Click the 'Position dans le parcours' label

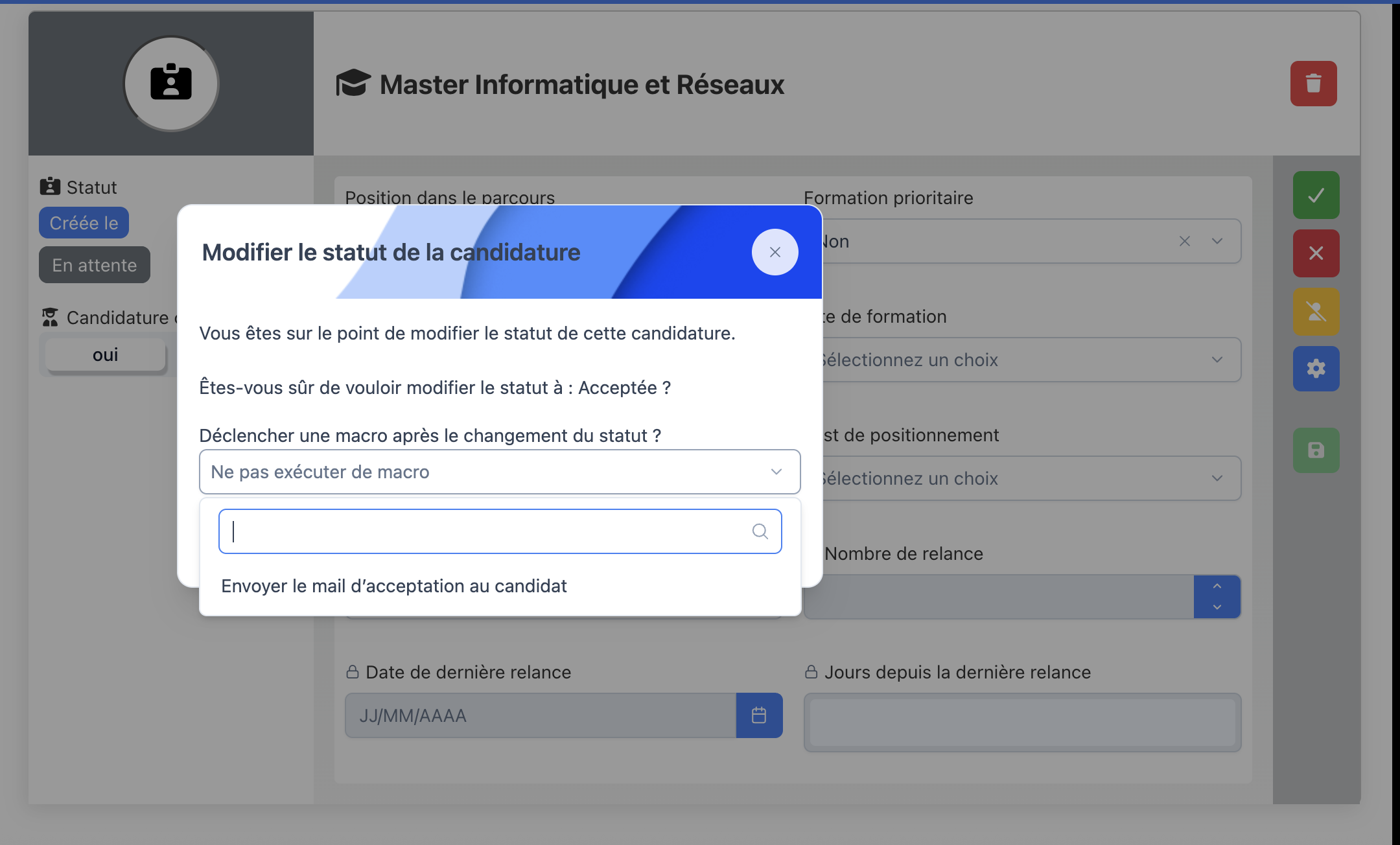pos(450,197)
